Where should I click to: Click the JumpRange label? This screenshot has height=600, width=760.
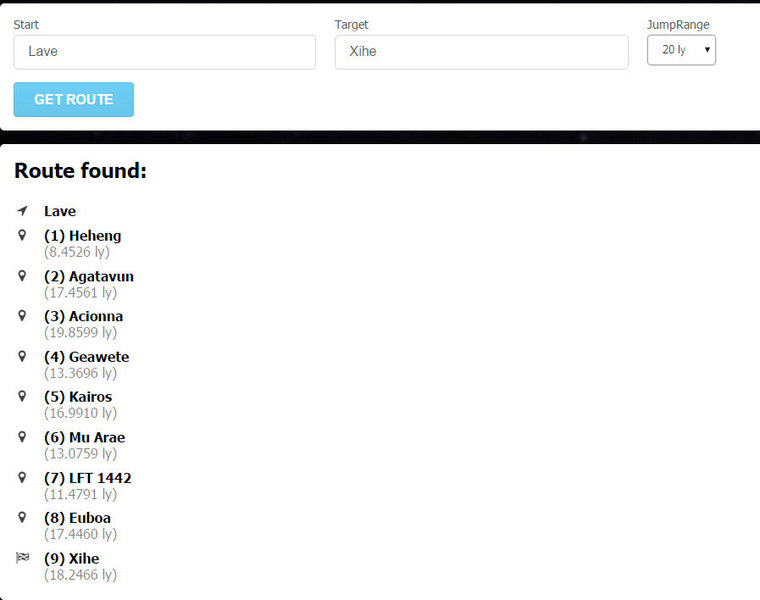tap(678, 25)
